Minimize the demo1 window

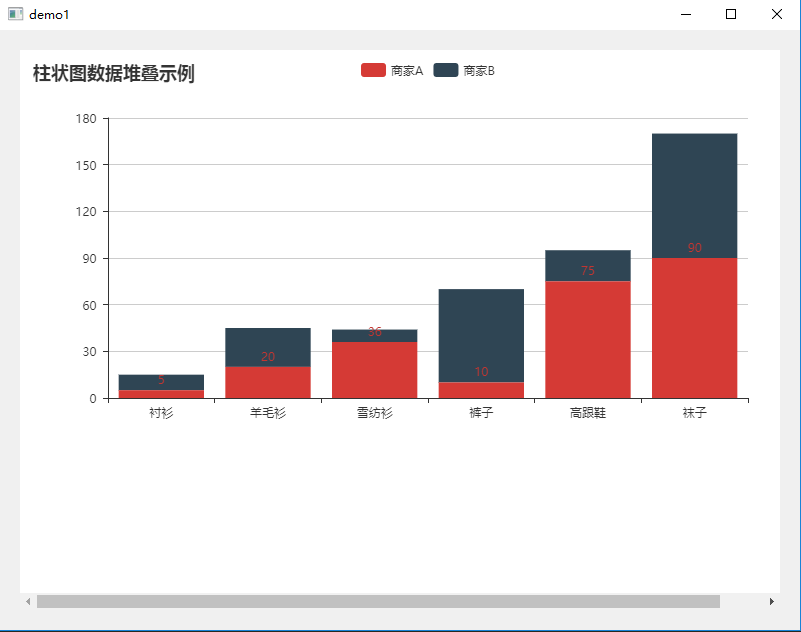[x=686, y=14]
